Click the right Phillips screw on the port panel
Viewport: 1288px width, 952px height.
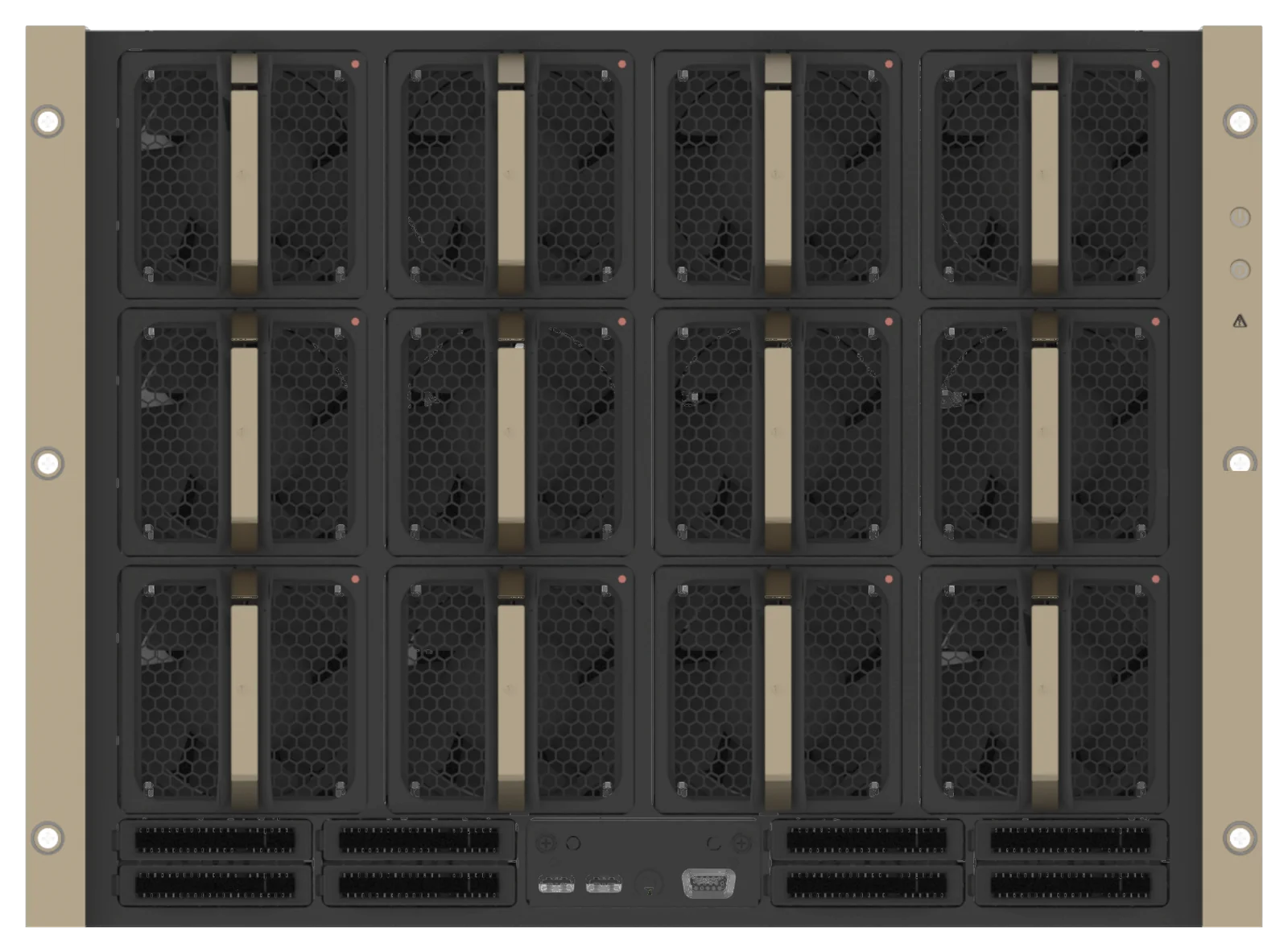pyautogui.click(x=741, y=843)
